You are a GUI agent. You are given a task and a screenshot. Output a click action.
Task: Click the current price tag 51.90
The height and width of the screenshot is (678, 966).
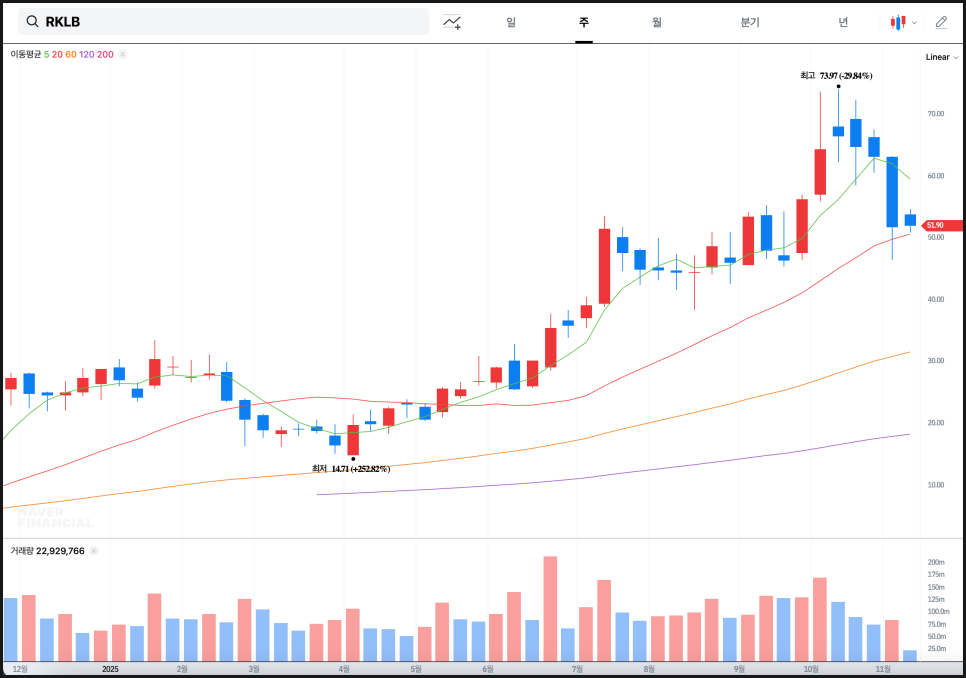[x=940, y=225]
